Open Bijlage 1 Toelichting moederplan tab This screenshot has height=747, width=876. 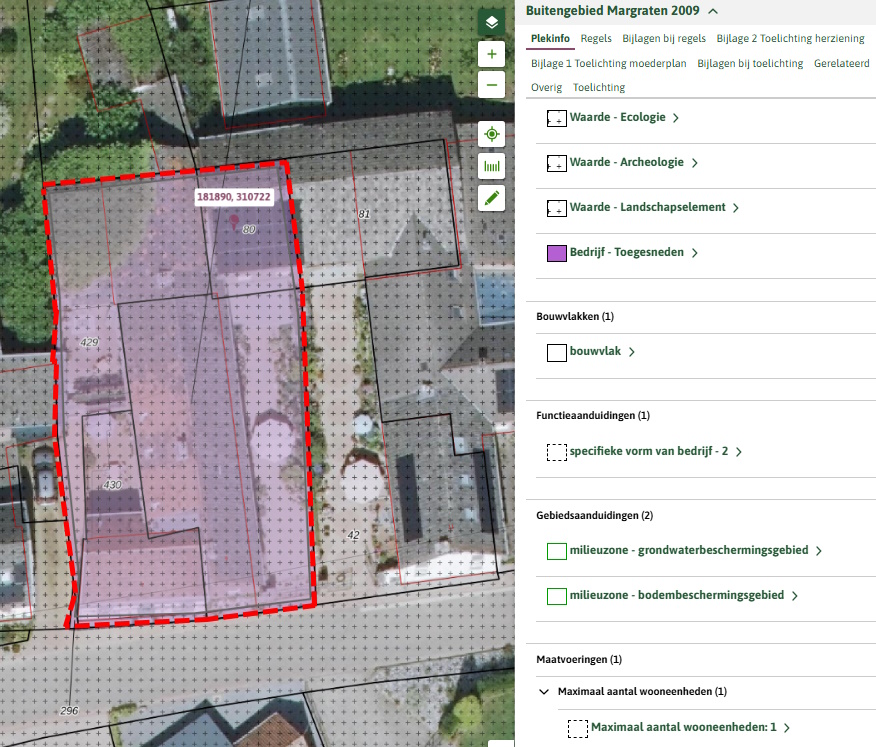click(609, 63)
